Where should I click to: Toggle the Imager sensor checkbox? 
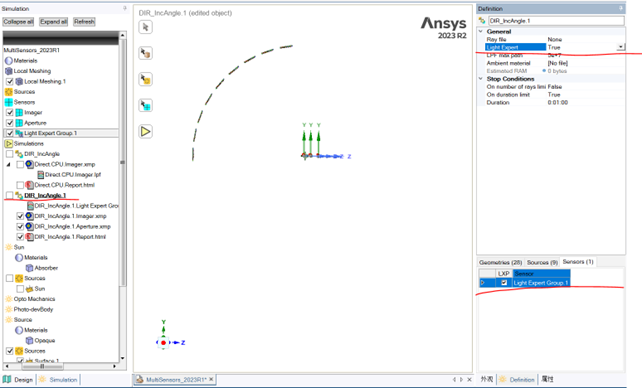pos(10,112)
